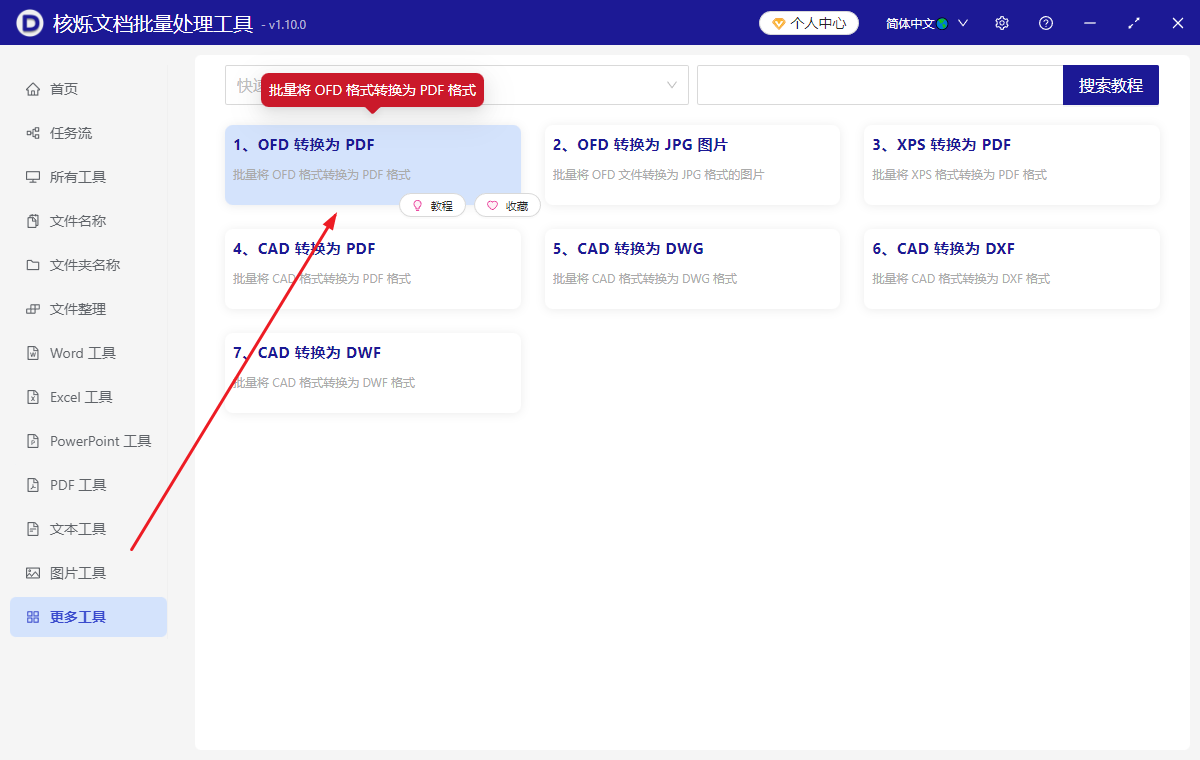Click the Excel 工具 sheet icon
Viewport: 1200px width, 760px height.
pos(33,397)
